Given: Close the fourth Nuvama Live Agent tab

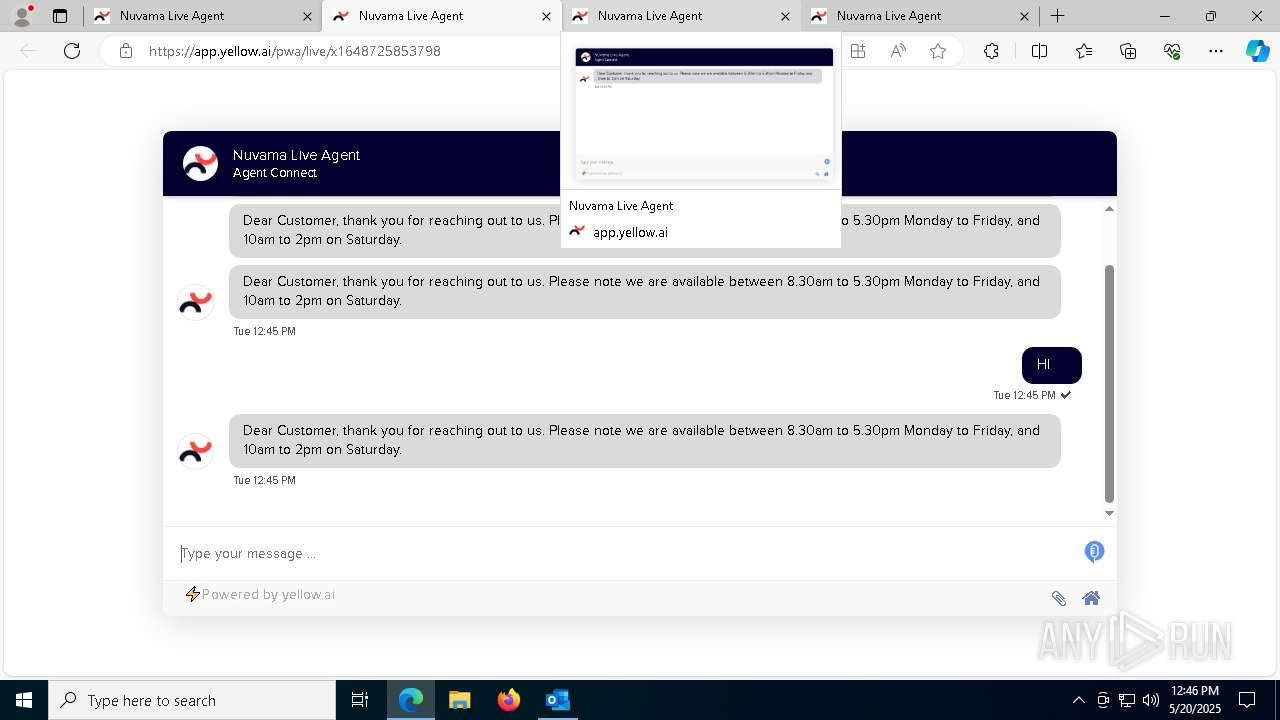Looking at the screenshot, I should click(1024, 16).
